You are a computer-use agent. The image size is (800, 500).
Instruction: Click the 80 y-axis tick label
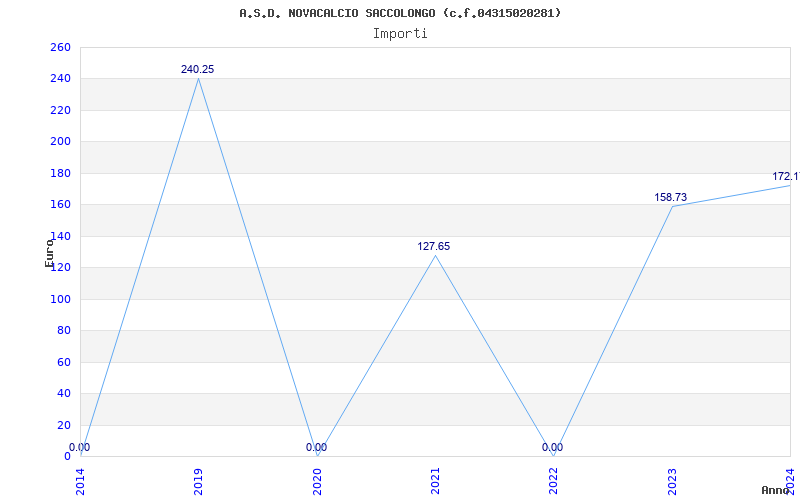63,331
